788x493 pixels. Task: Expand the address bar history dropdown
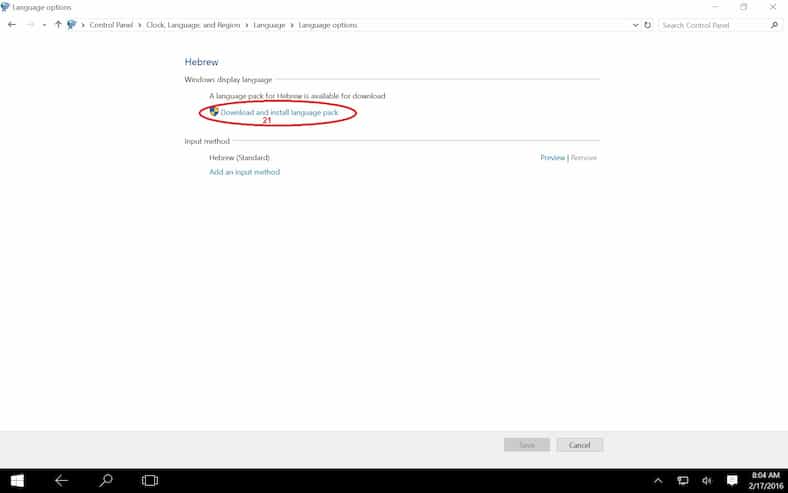point(636,25)
